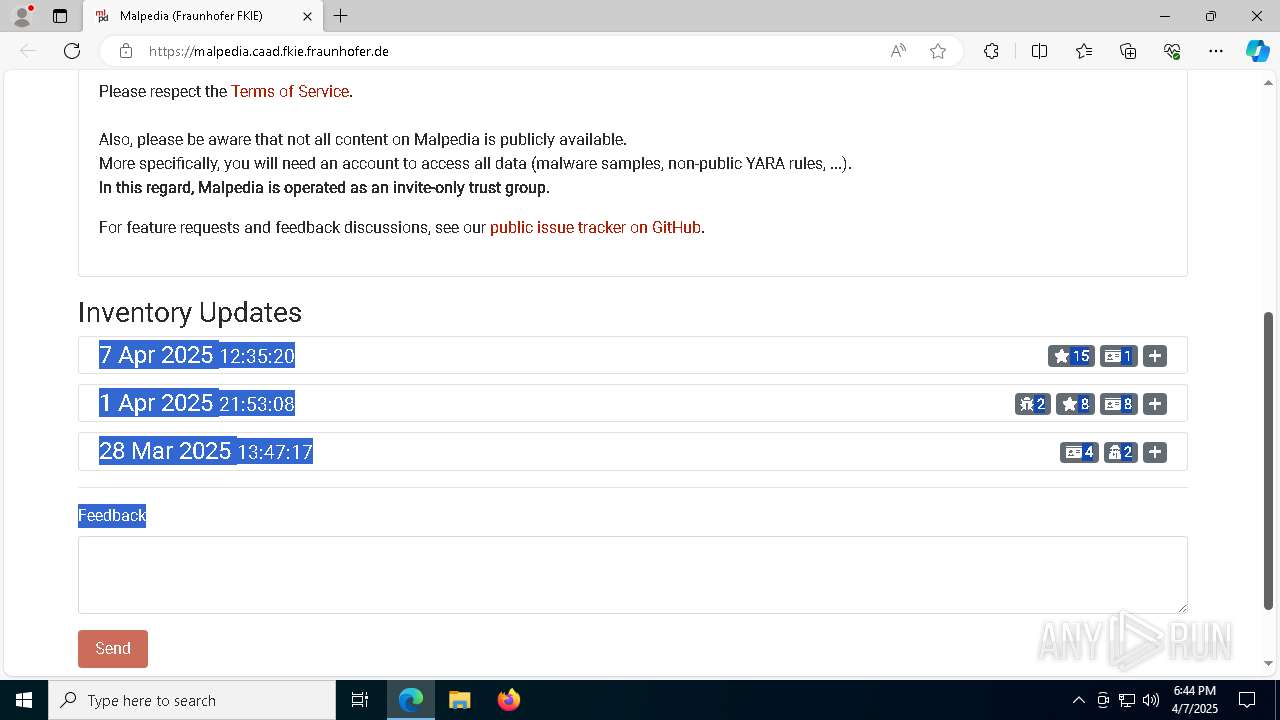Open the Collections panel

tap(1128, 51)
